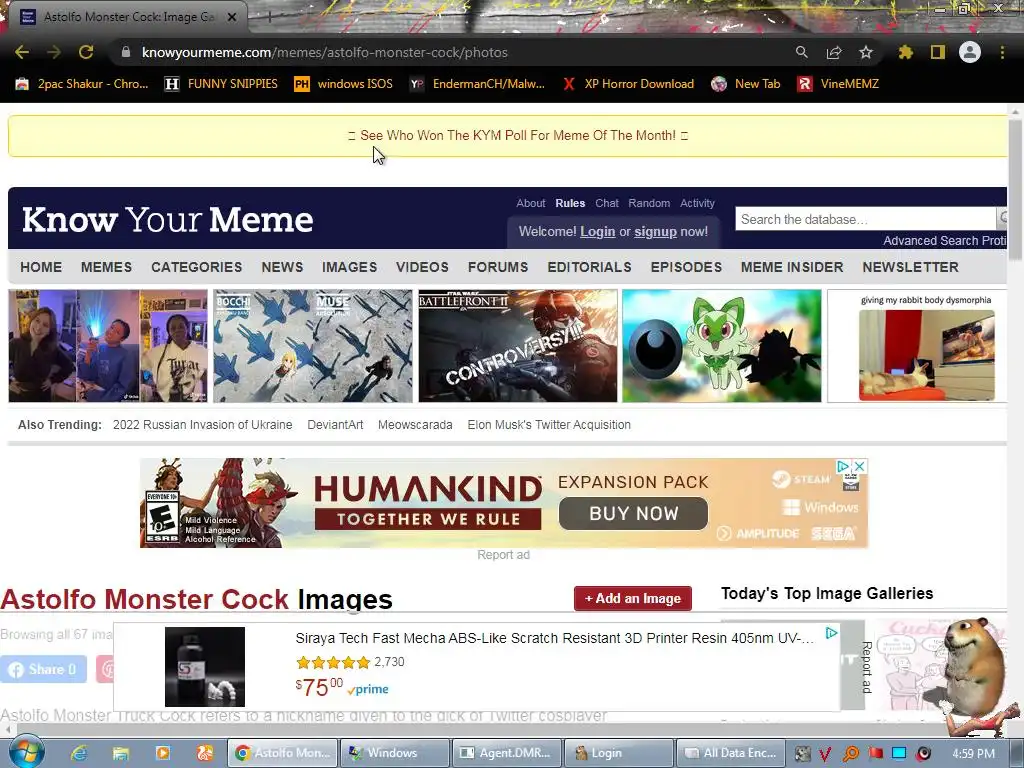Click BUY NOW on Humankind ad
This screenshot has height=768, width=1024.
click(633, 514)
